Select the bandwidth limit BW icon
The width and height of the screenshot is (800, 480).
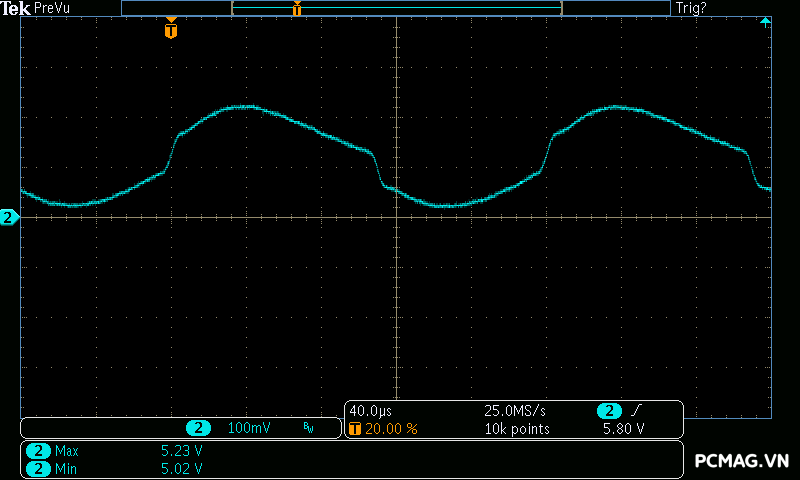pyautogui.click(x=308, y=428)
